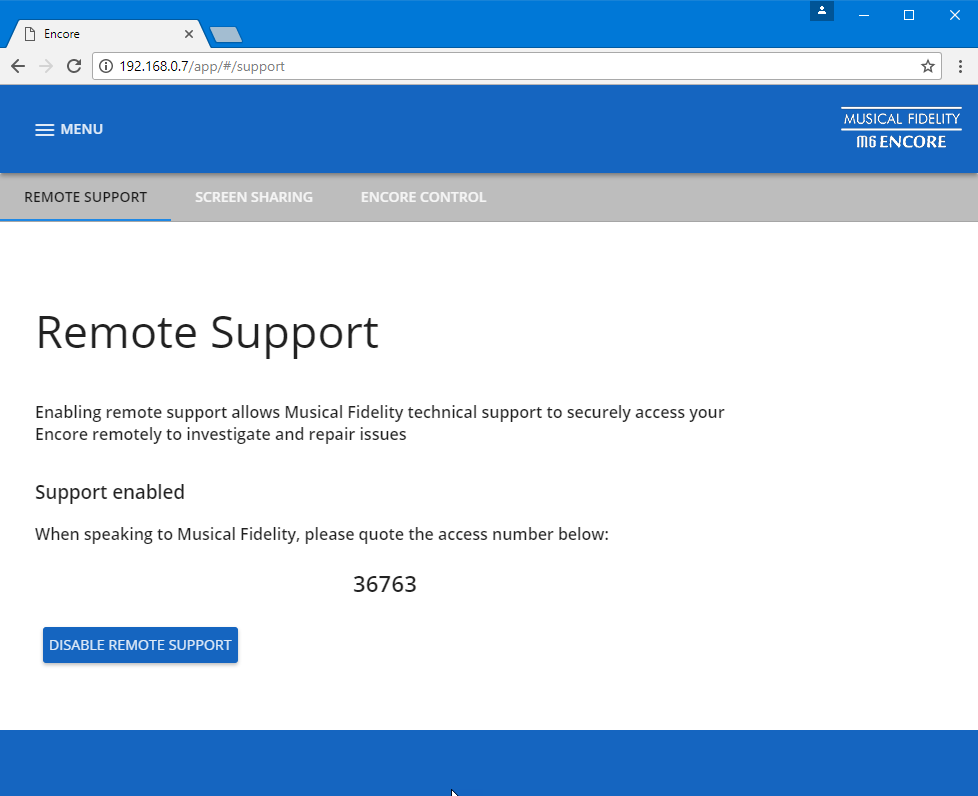
Task: Click the MENU label text
Action: [x=82, y=130]
